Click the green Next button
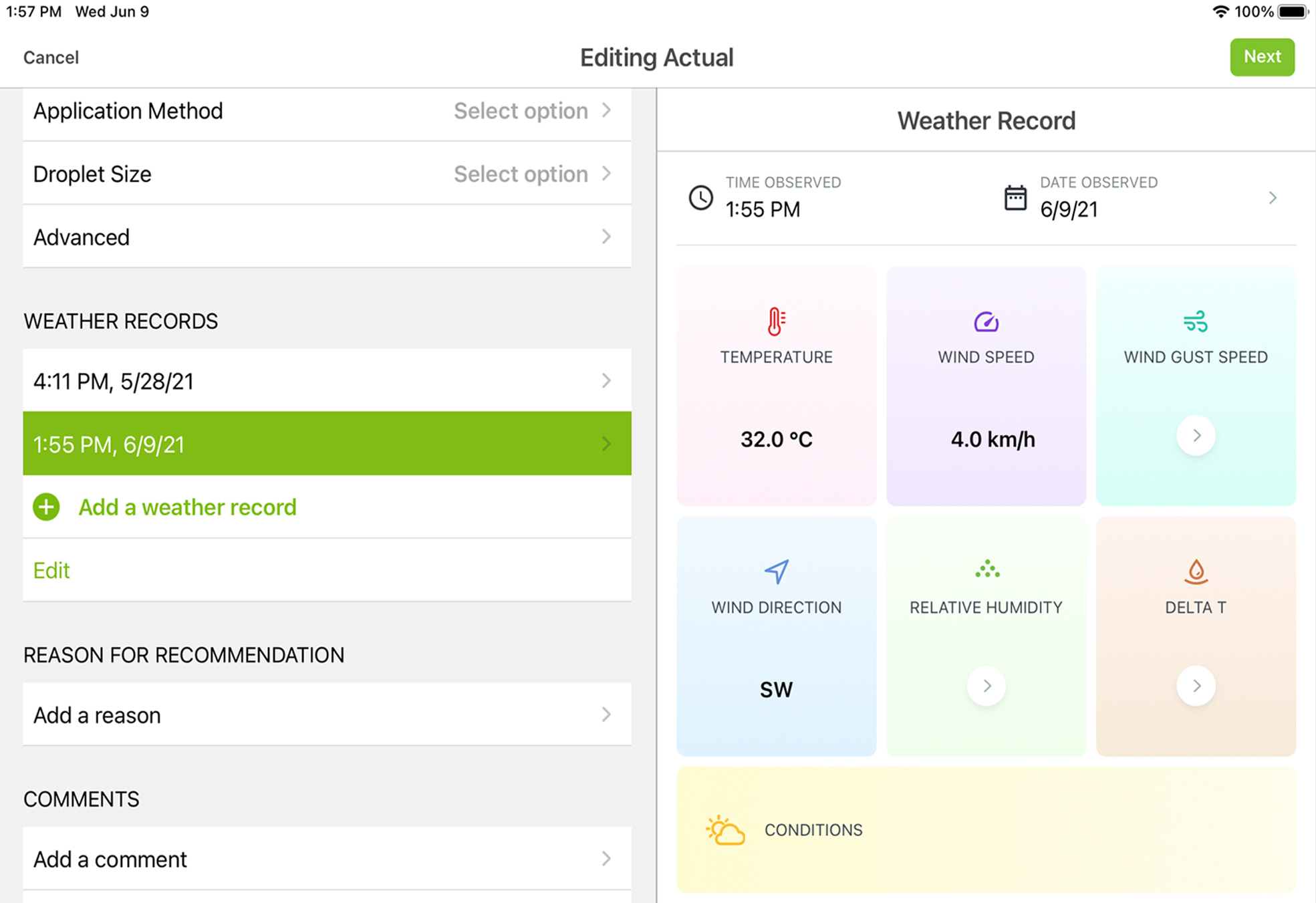 [x=1262, y=57]
